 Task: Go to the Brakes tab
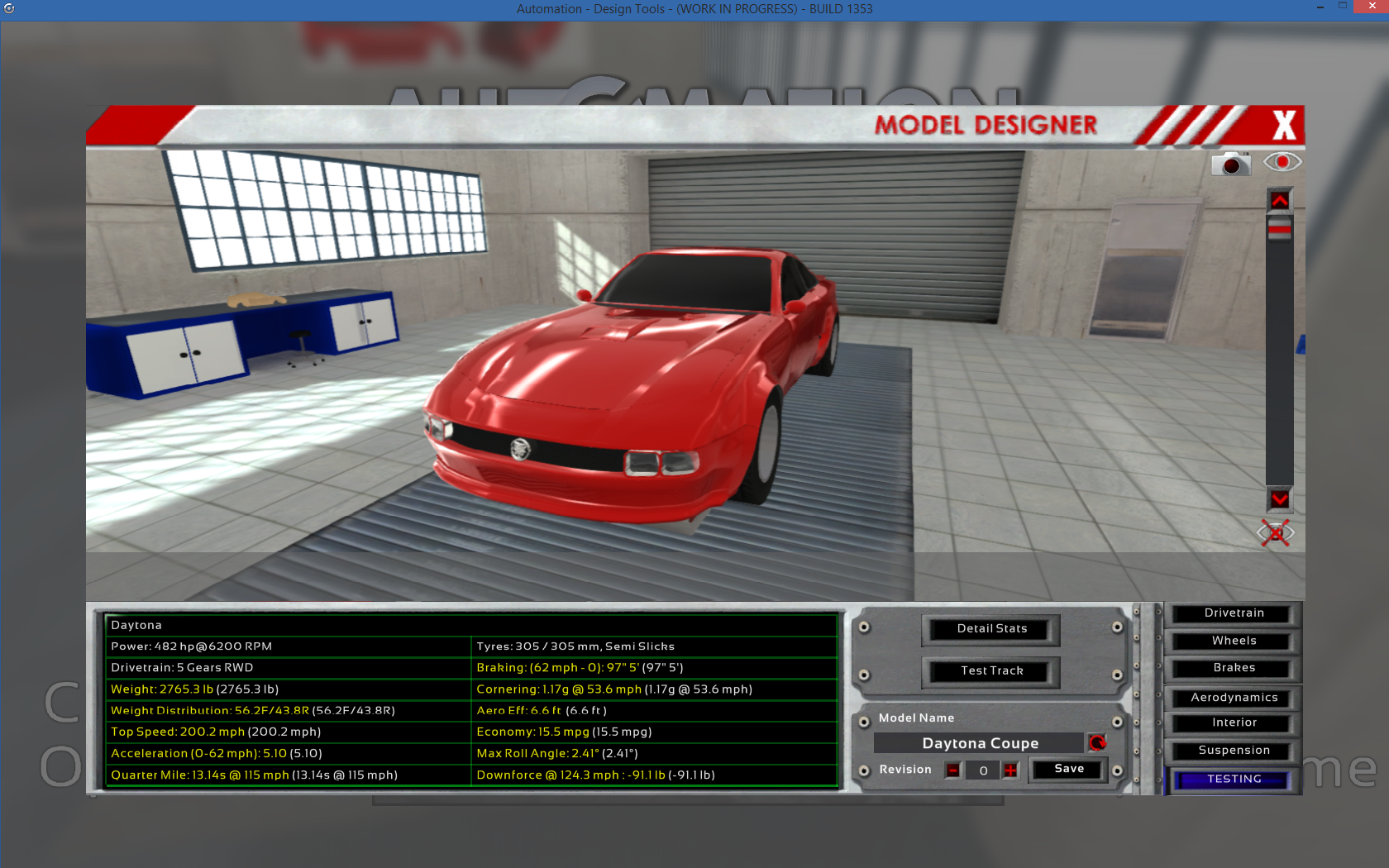click(1234, 668)
